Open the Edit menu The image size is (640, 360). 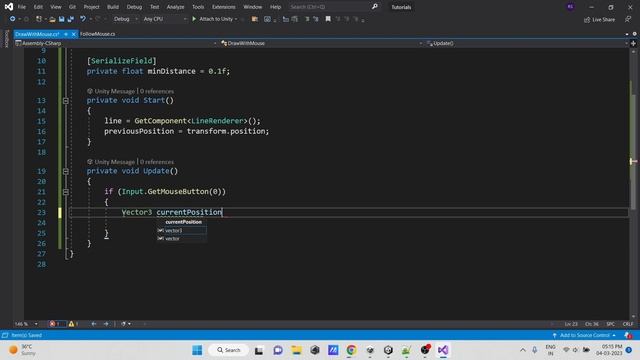click(38, 7)
